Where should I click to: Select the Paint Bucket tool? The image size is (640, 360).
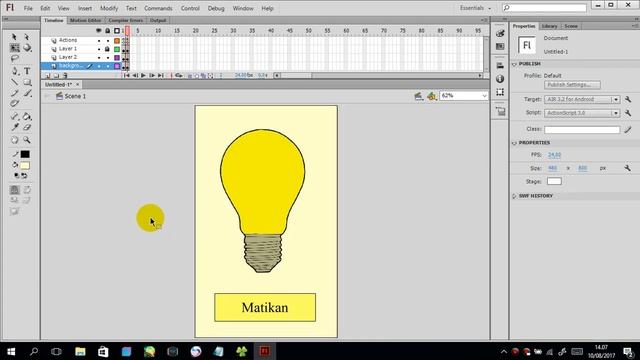(x=27, y=116)
